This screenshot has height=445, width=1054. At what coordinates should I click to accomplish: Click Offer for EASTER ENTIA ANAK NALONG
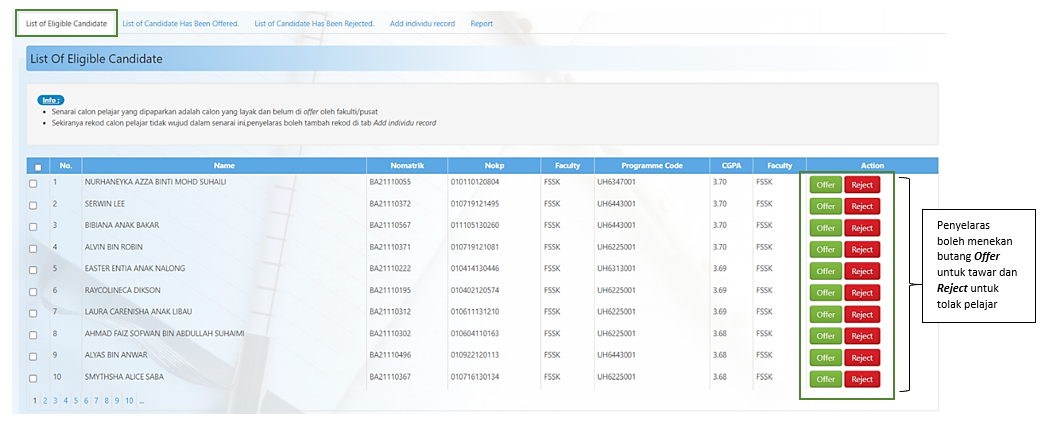825,271
